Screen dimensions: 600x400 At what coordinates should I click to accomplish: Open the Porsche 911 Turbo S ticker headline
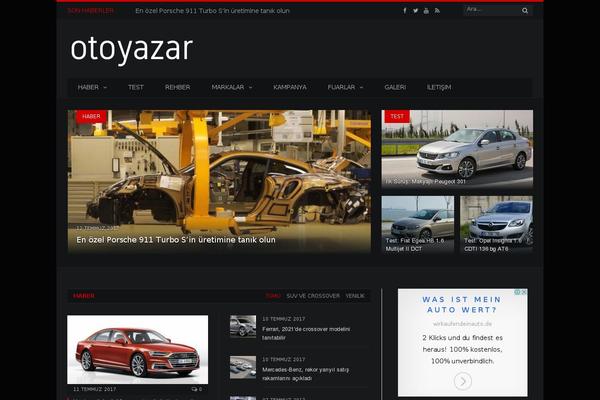coord(212,11)
